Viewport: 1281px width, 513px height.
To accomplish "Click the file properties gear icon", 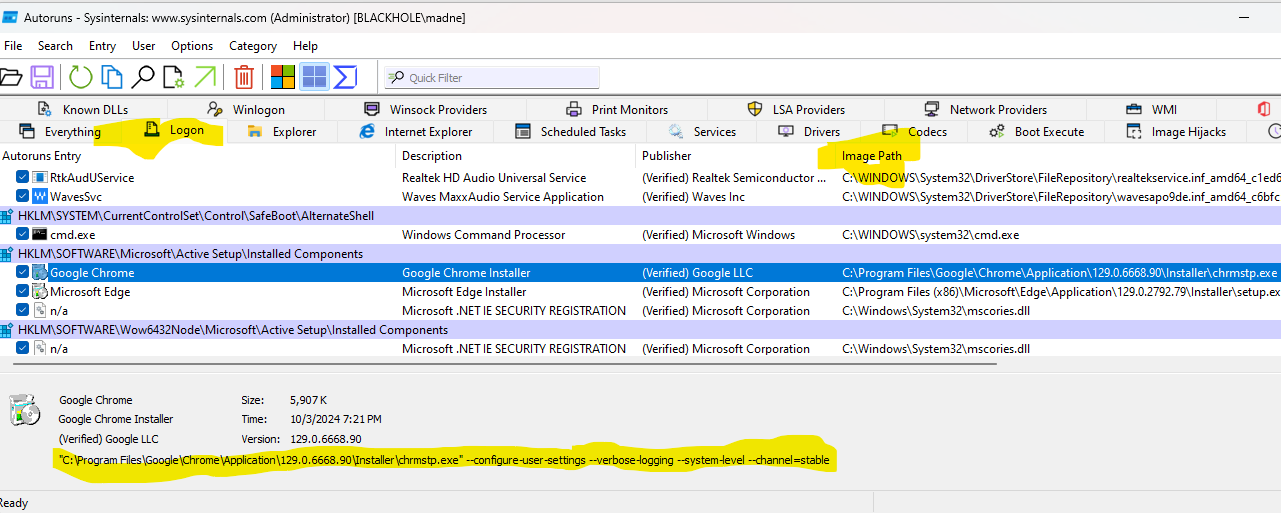I will (x=173, y=77).
